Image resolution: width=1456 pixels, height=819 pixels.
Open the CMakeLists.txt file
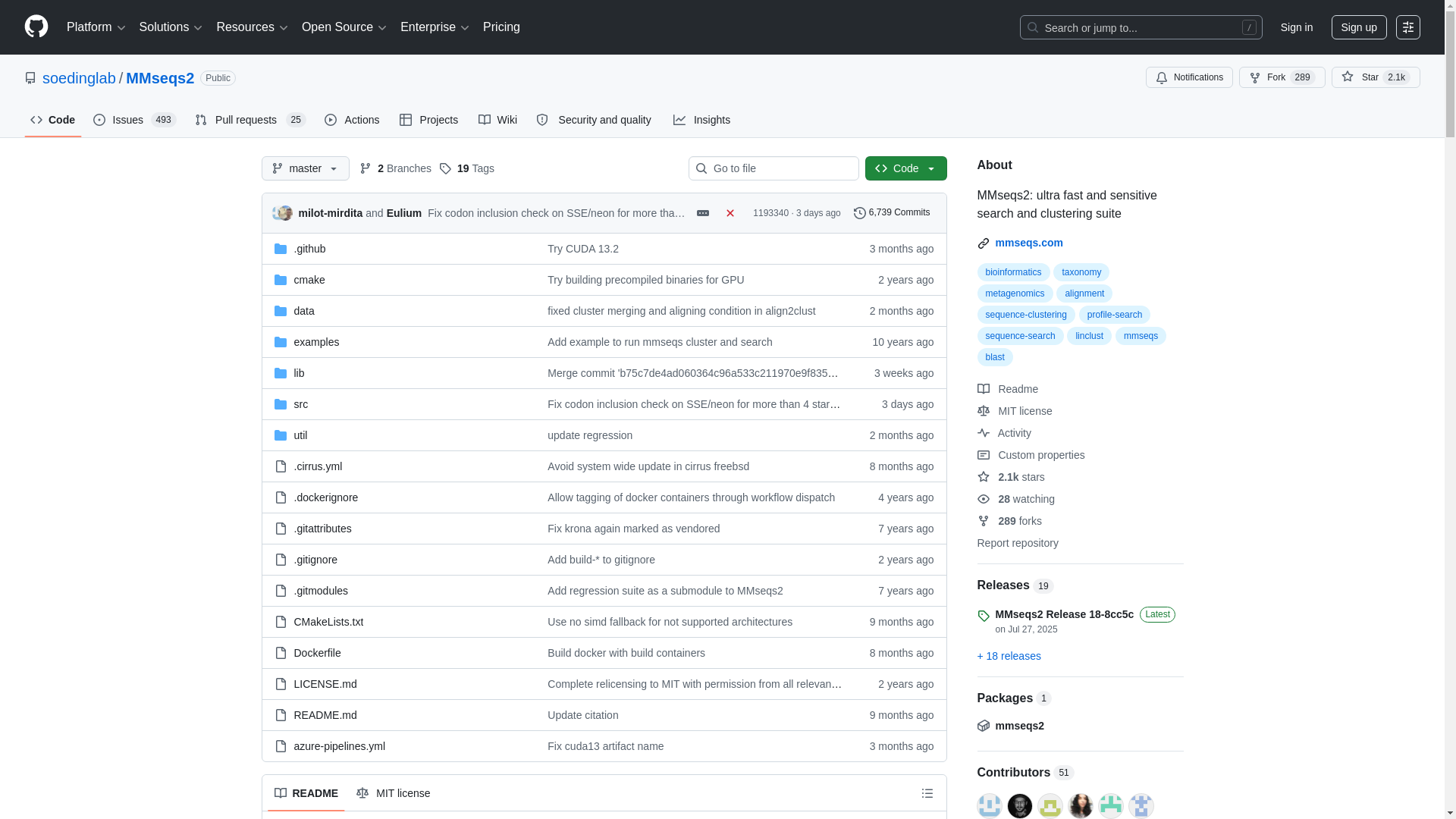(328, 622)
